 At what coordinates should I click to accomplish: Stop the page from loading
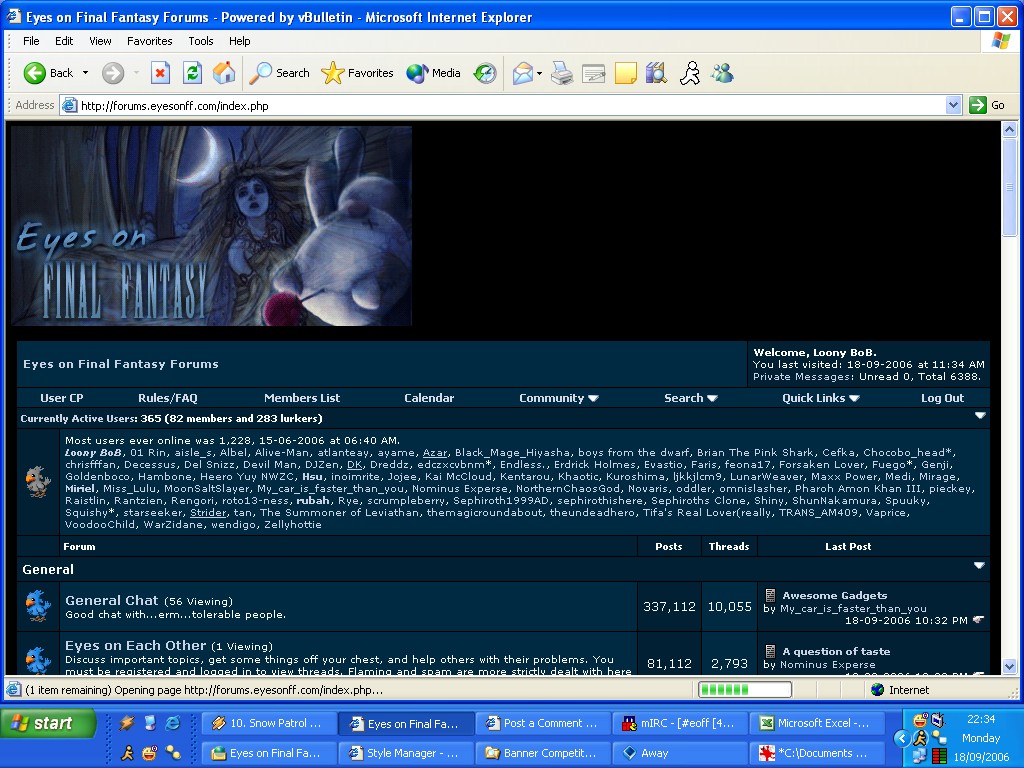click(x=161, y=73)
